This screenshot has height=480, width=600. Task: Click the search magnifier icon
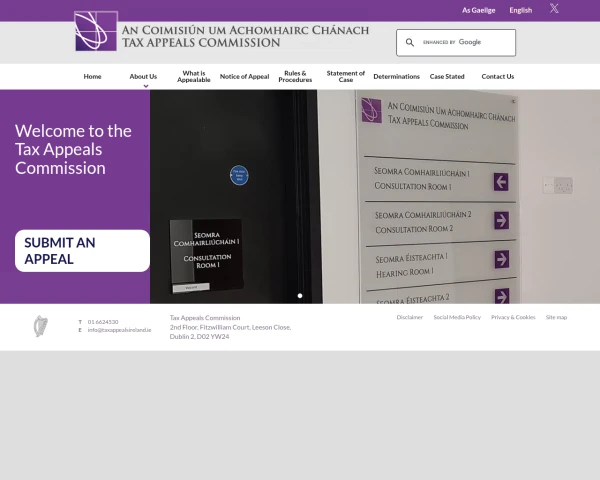[410, 43]
